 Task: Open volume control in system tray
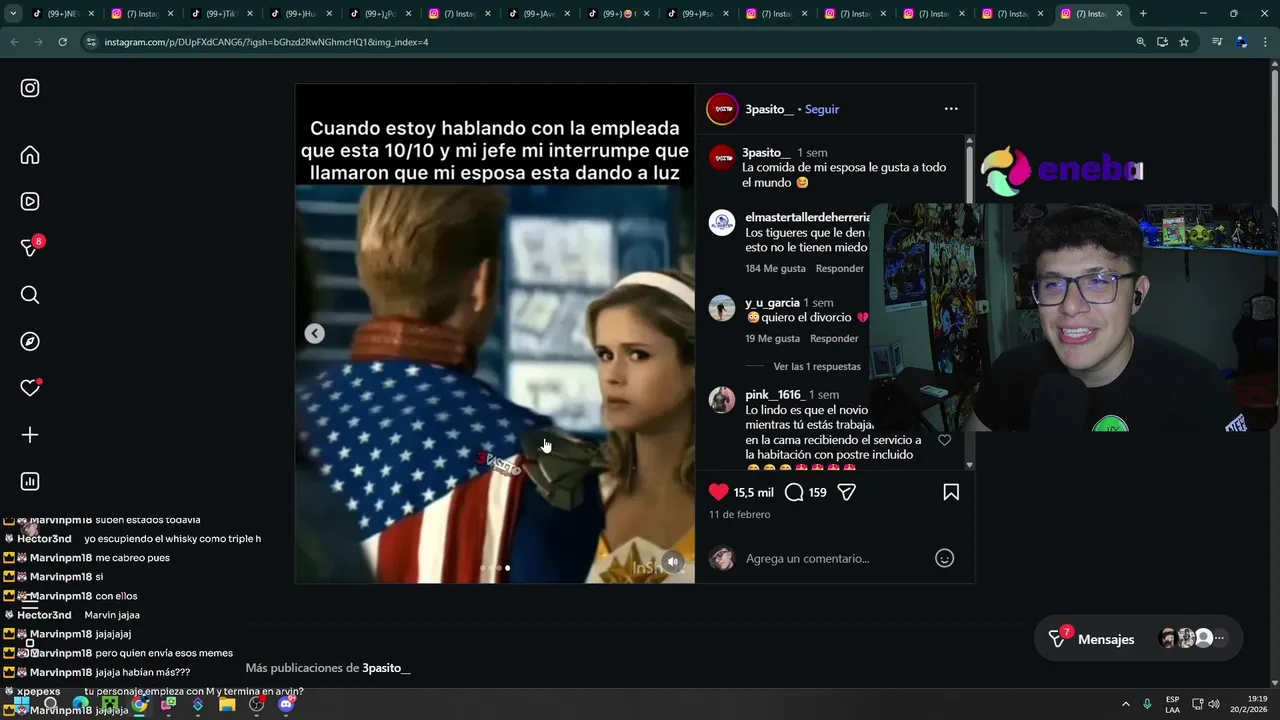click(1215, 704)
